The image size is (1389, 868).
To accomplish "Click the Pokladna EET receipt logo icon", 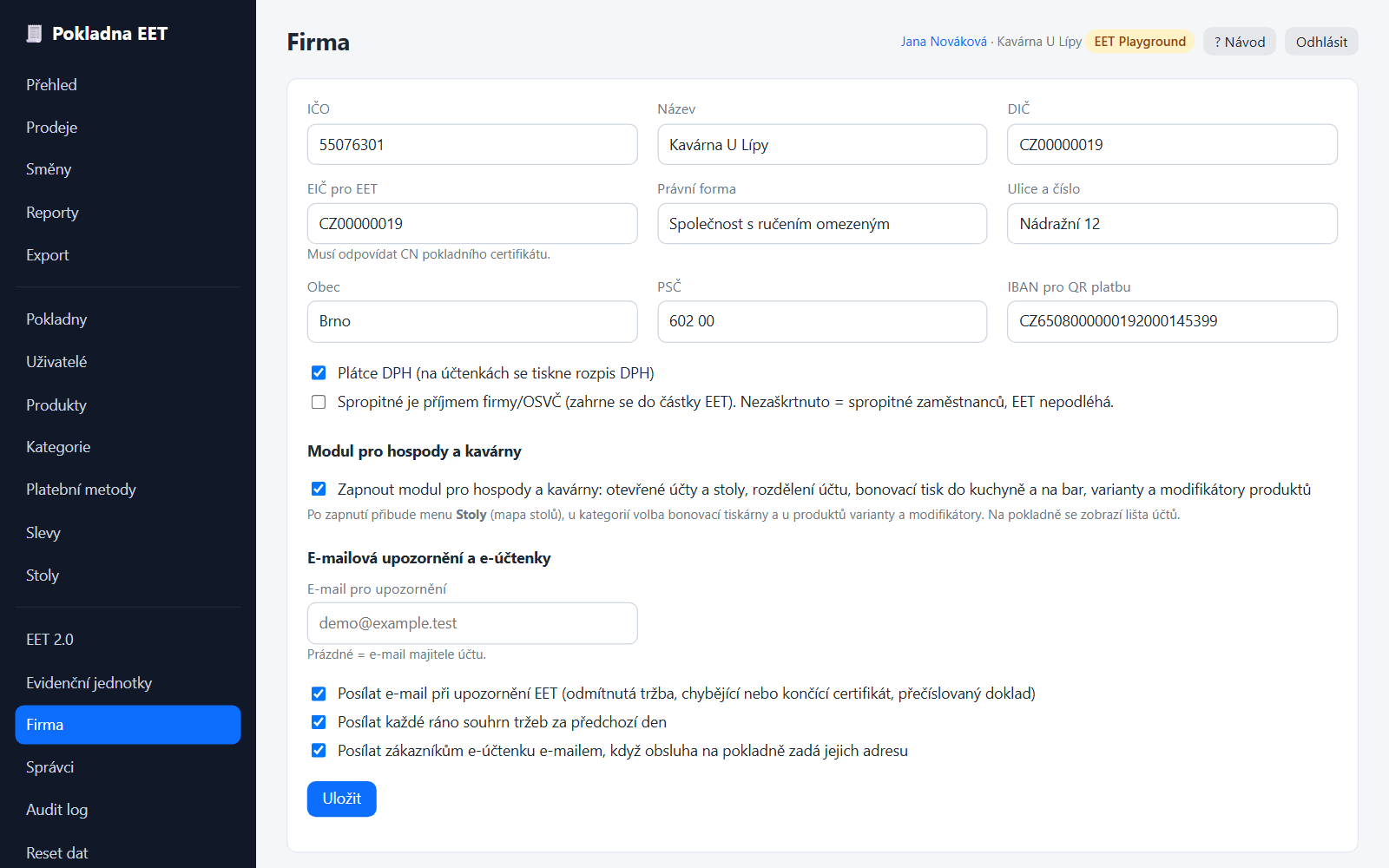I will (x=34, y=34).
